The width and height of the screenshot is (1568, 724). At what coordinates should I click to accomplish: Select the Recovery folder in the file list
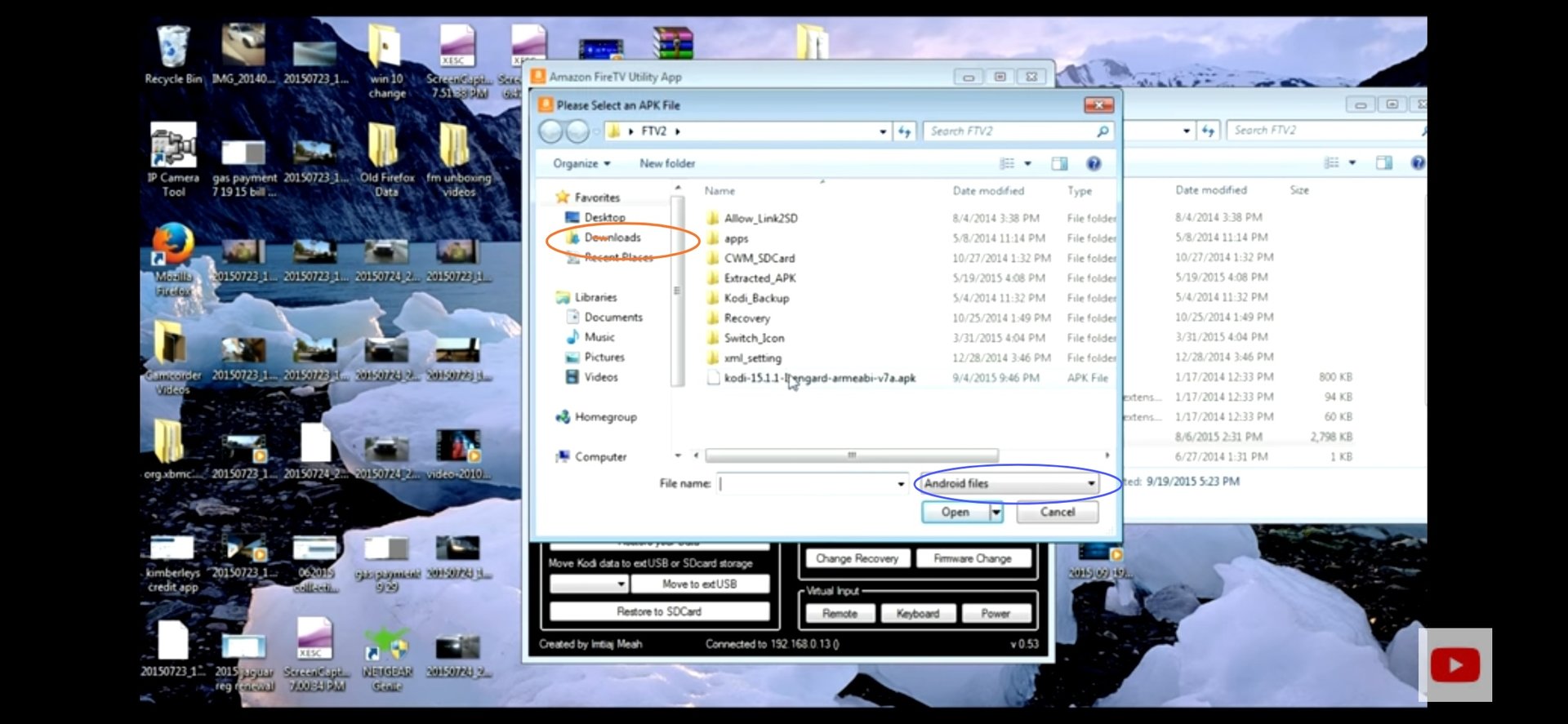pyautogui.click(x=746, y=318)
